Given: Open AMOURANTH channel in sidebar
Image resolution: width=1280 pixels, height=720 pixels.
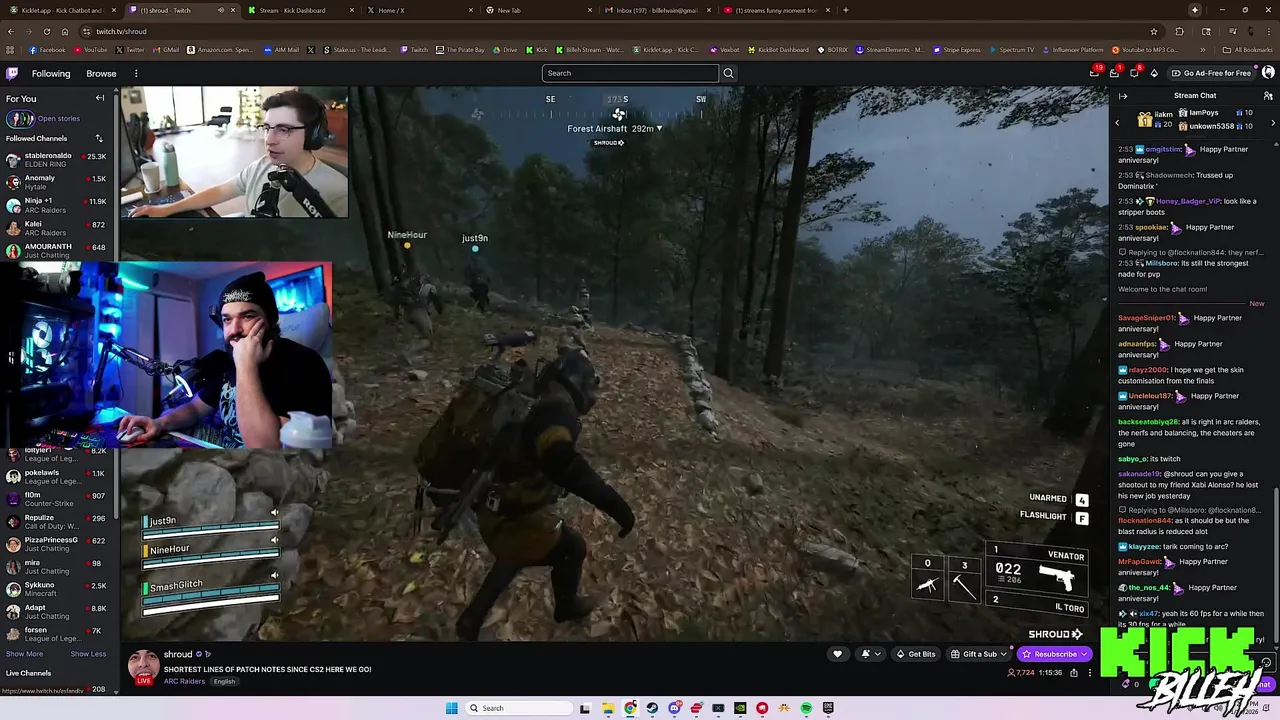Looking at the screenshot, I should [59, 250].
